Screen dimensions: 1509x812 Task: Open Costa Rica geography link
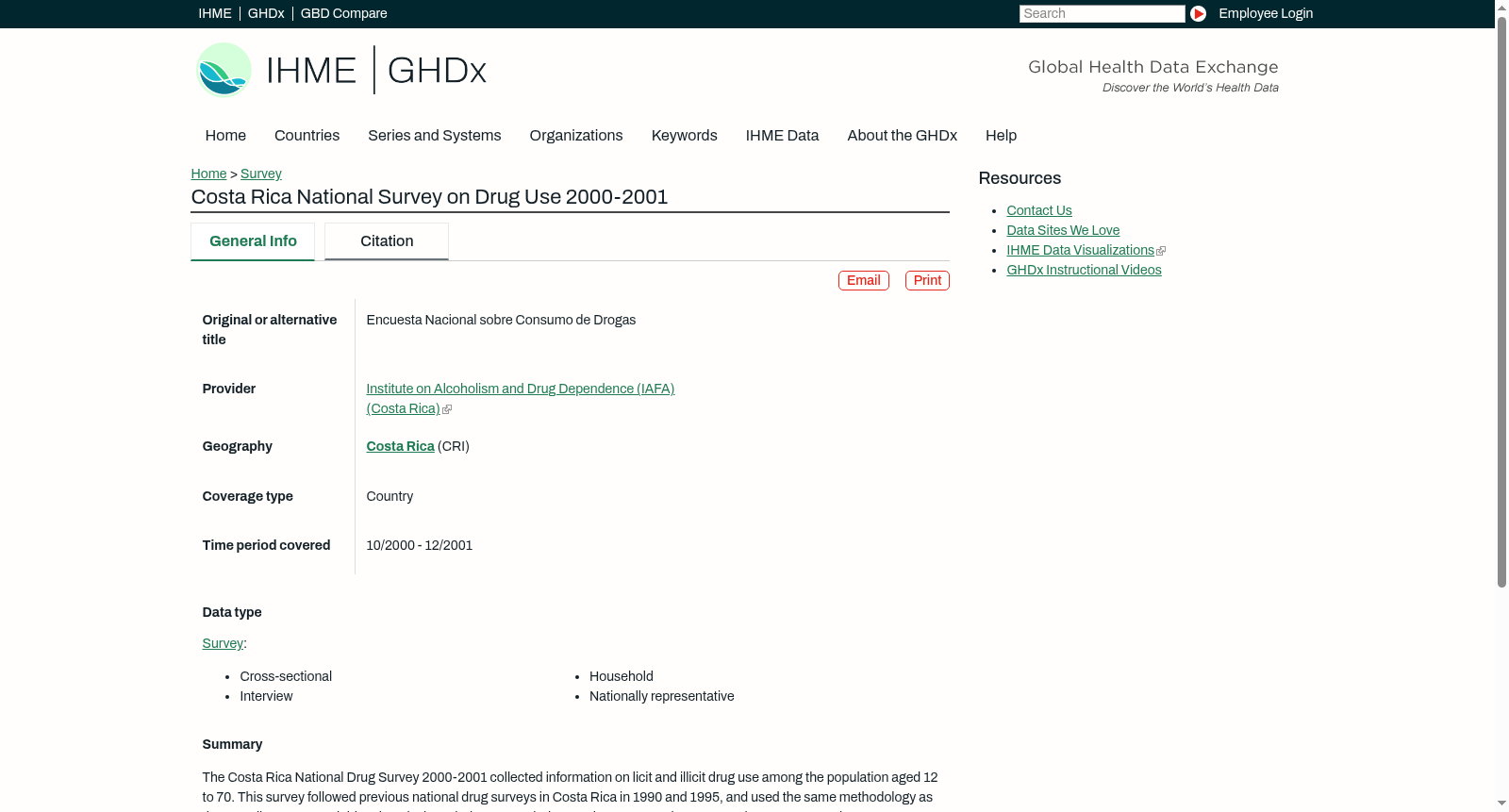coord(400,446)
